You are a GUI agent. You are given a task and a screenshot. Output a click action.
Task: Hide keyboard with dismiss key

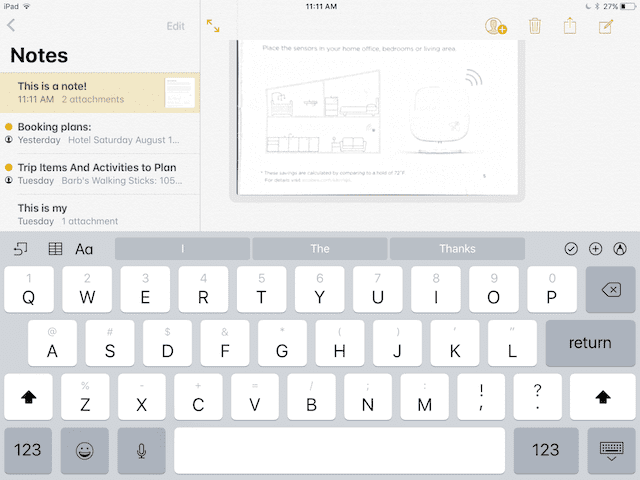[x=611, y=450]
